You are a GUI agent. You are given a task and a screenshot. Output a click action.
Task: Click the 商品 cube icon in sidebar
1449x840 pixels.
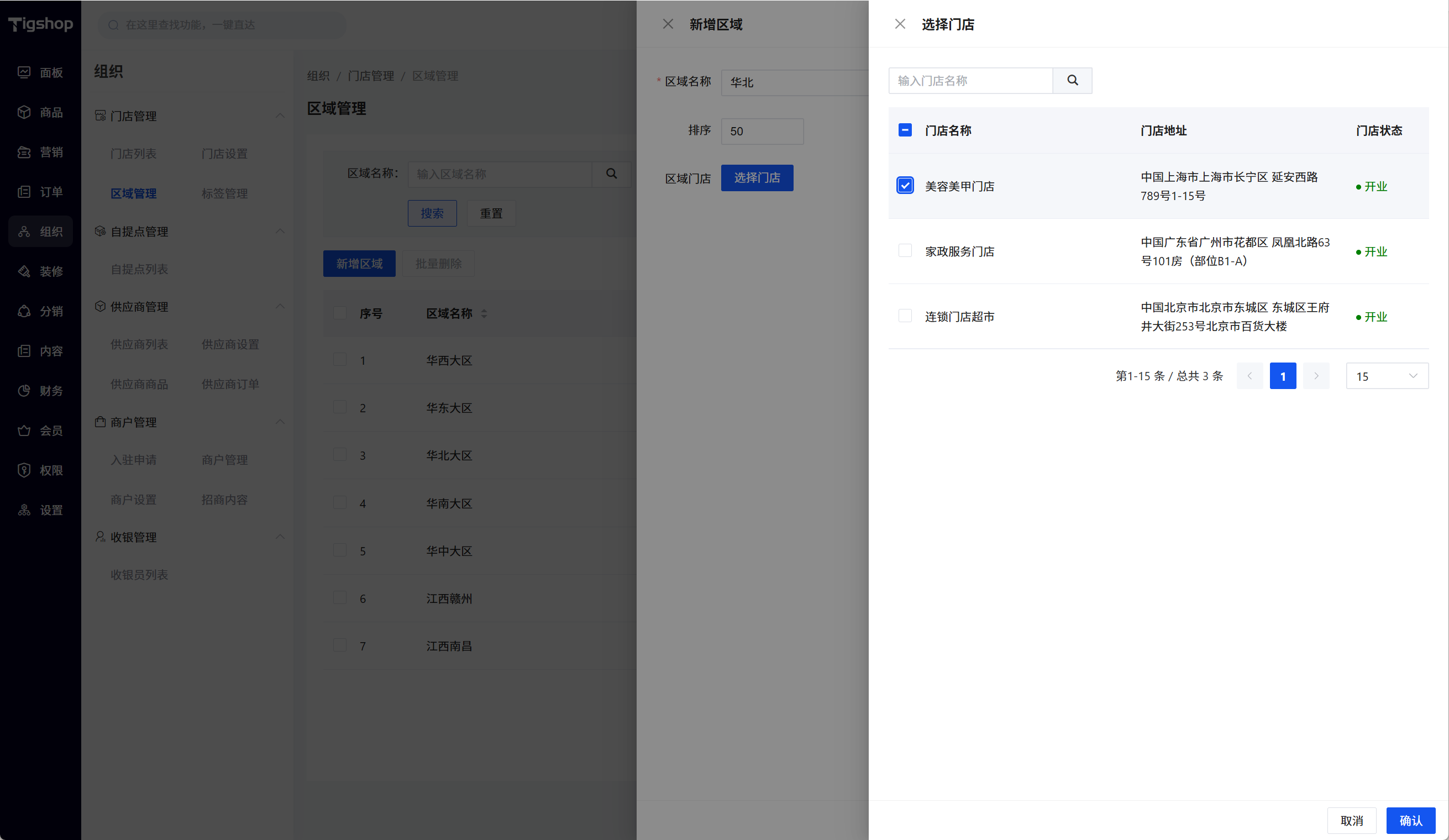click(24, 112)
